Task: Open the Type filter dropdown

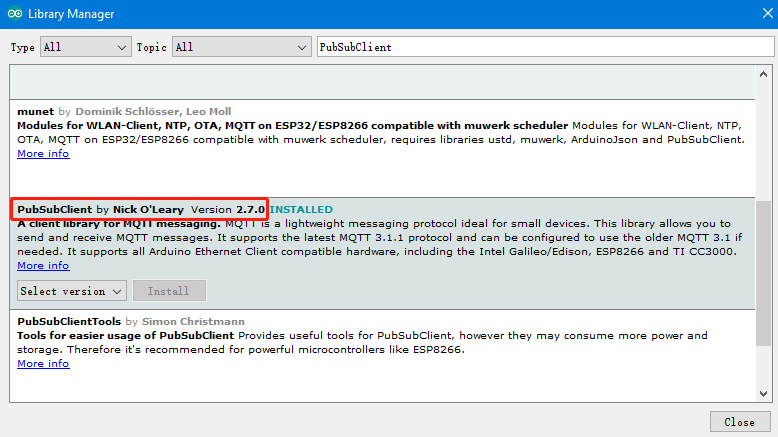Action: pyautogui.click(x=85, y=47)
